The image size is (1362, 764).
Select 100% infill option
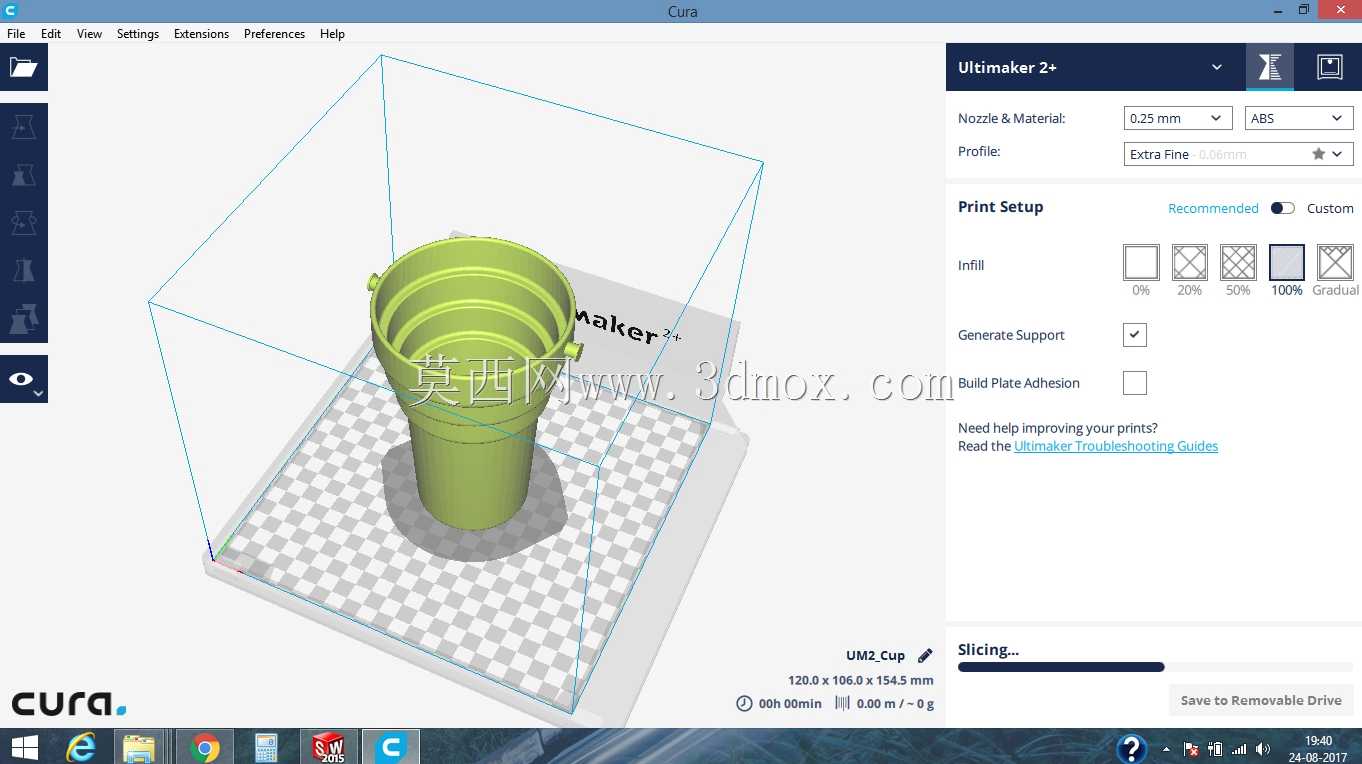1287,262
